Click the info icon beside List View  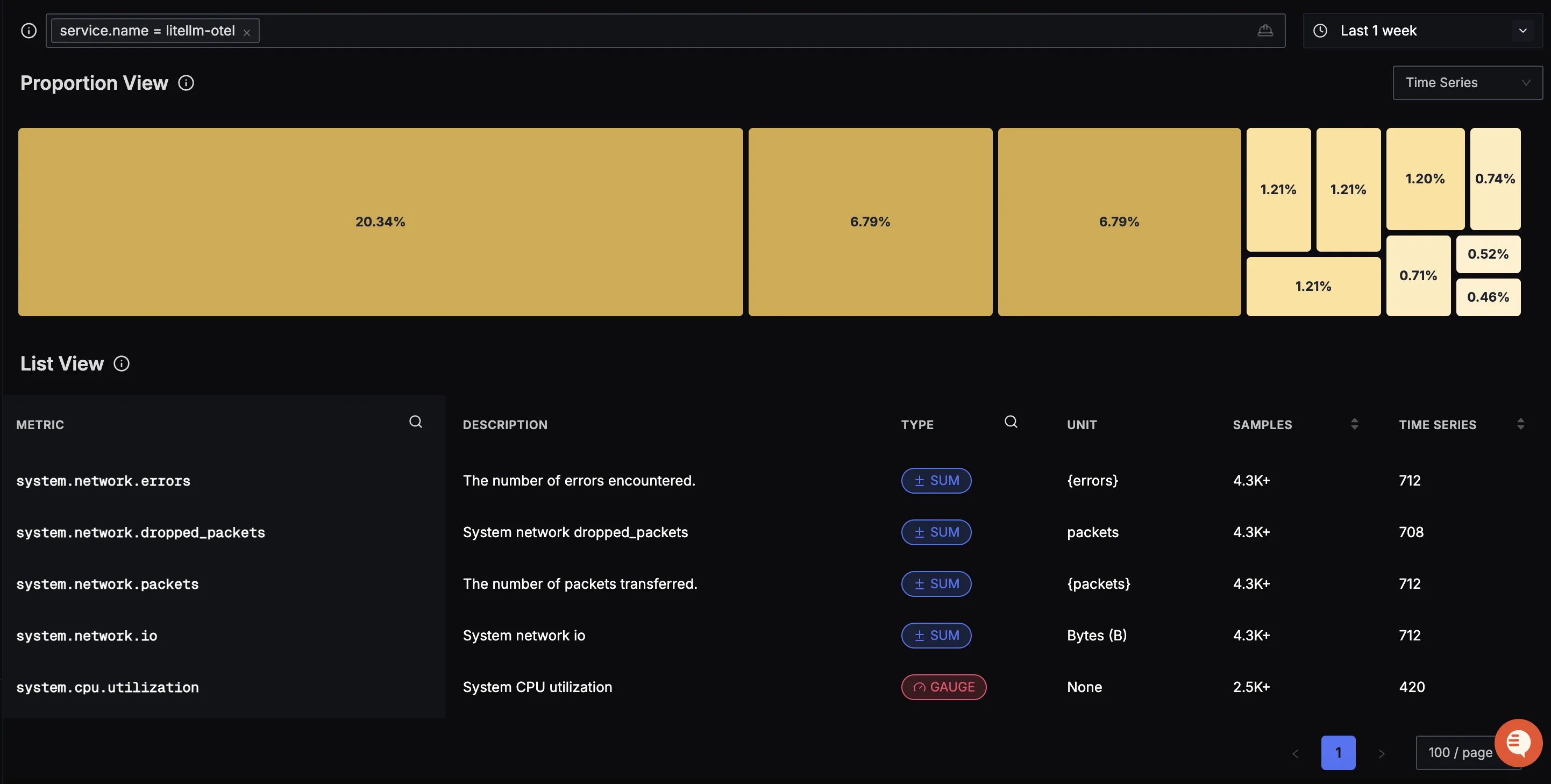point(122,363)
